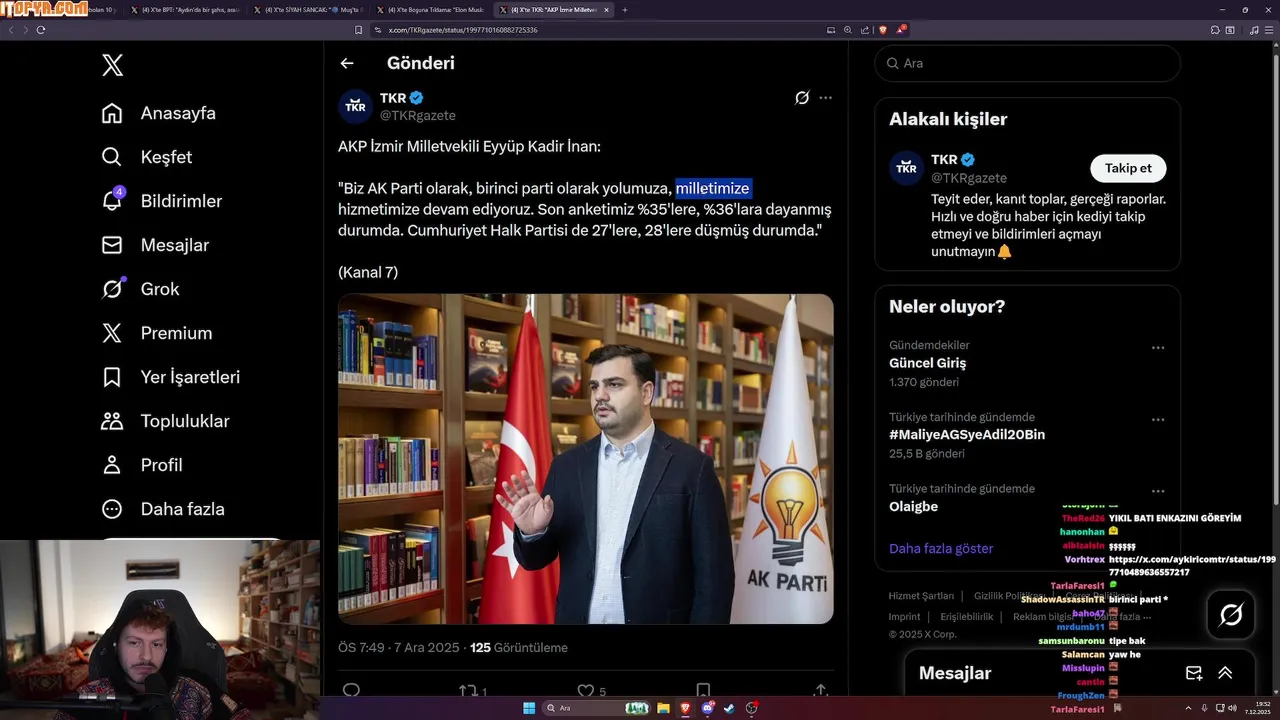Open Steam from the taskbar

729,708
